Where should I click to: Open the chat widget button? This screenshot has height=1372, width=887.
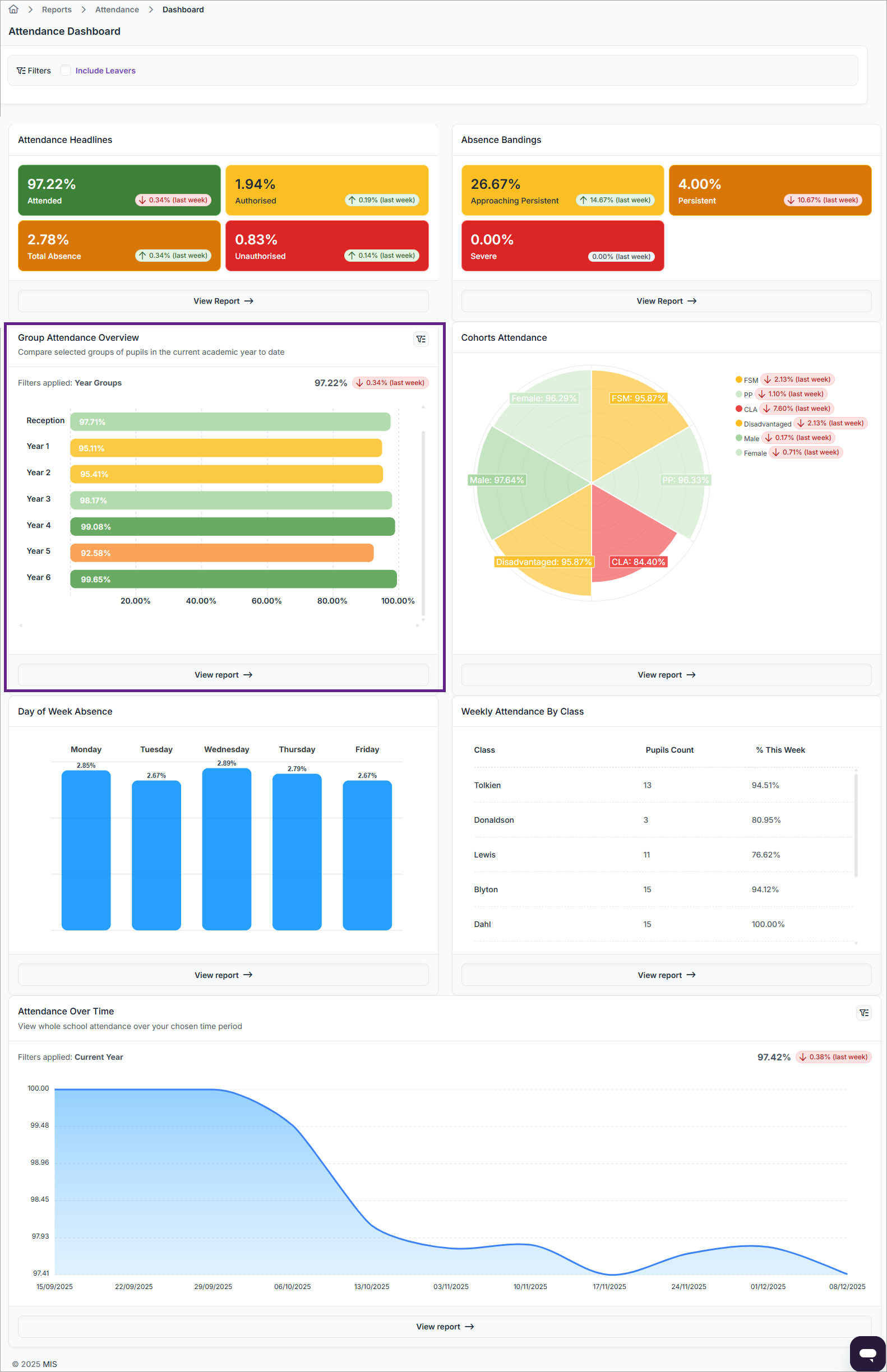click(x=867, y=1353)
